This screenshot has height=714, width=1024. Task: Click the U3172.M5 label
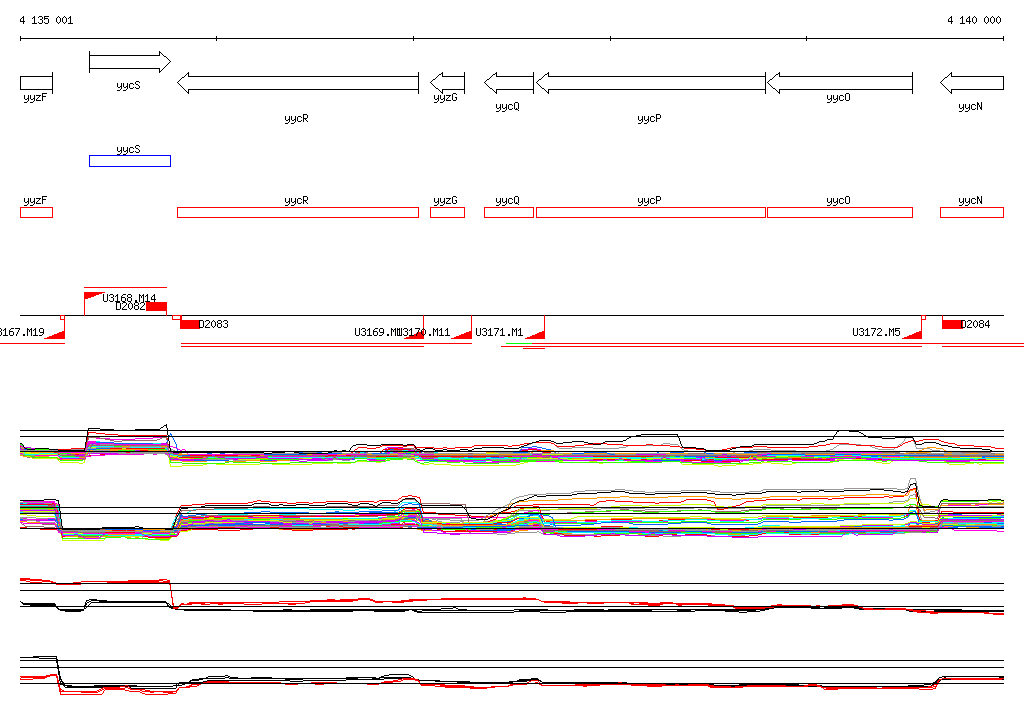pyautogui.click(x=876, y=333)
